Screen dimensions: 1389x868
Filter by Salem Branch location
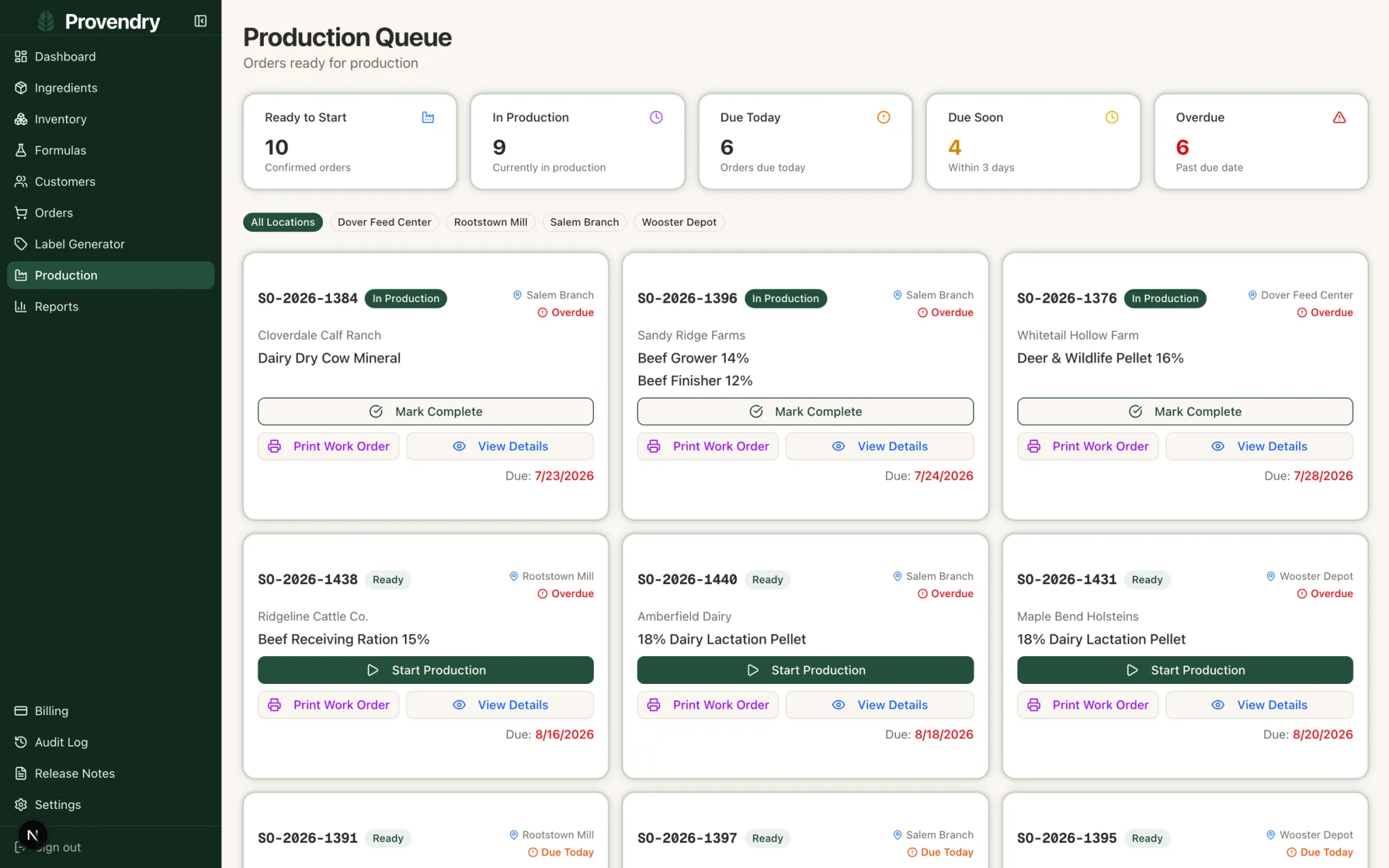[x=584, y=222]
